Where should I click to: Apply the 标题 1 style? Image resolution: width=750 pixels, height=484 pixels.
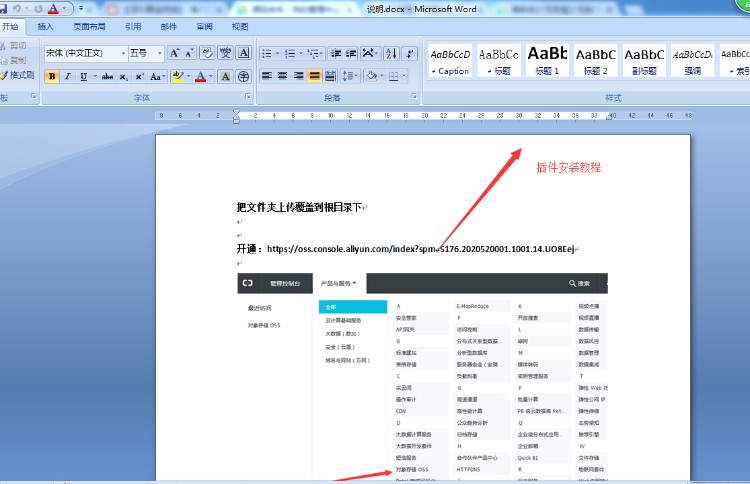pos(547,61)
